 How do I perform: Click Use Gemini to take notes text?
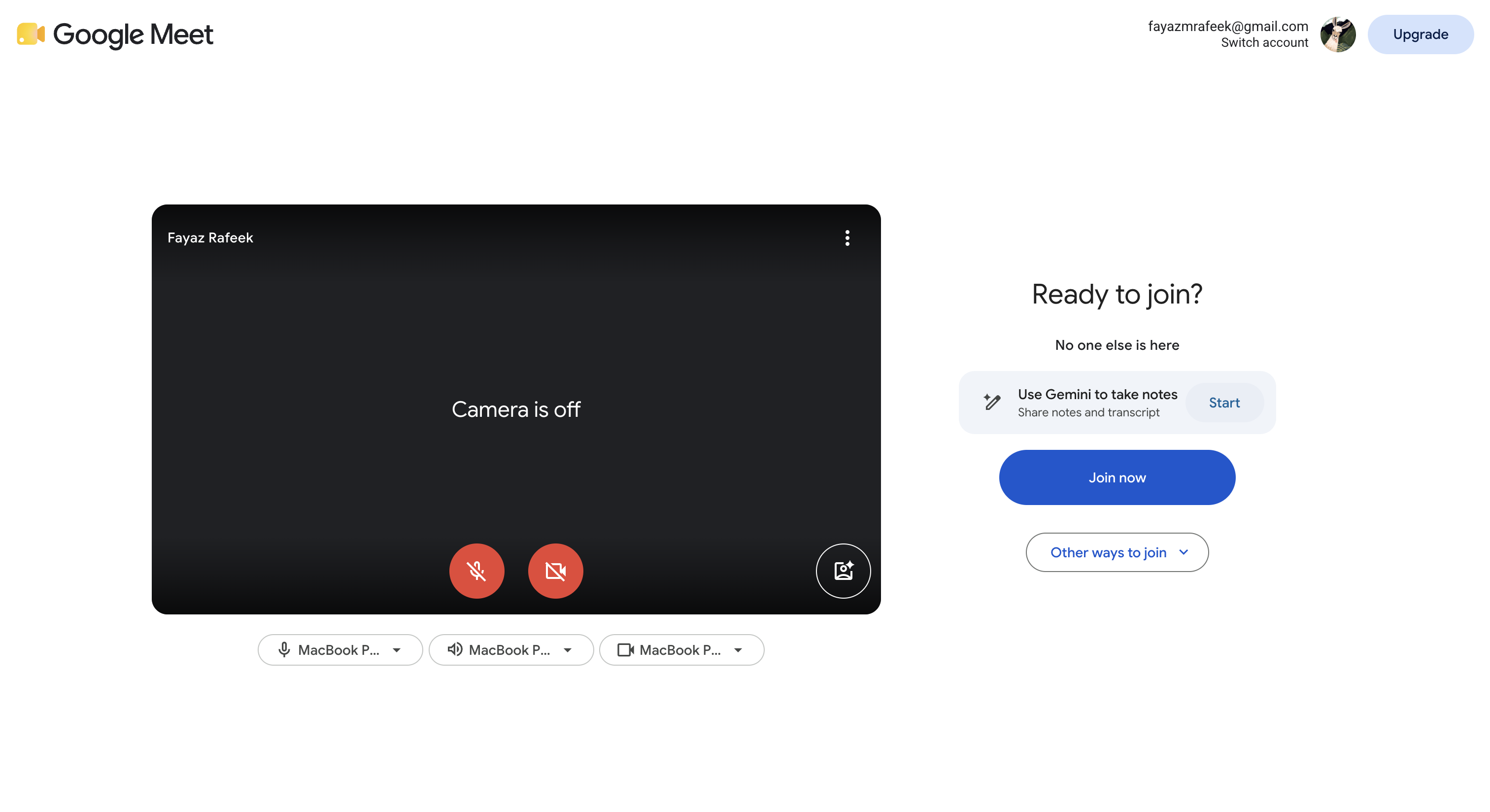click(1097, 394)
